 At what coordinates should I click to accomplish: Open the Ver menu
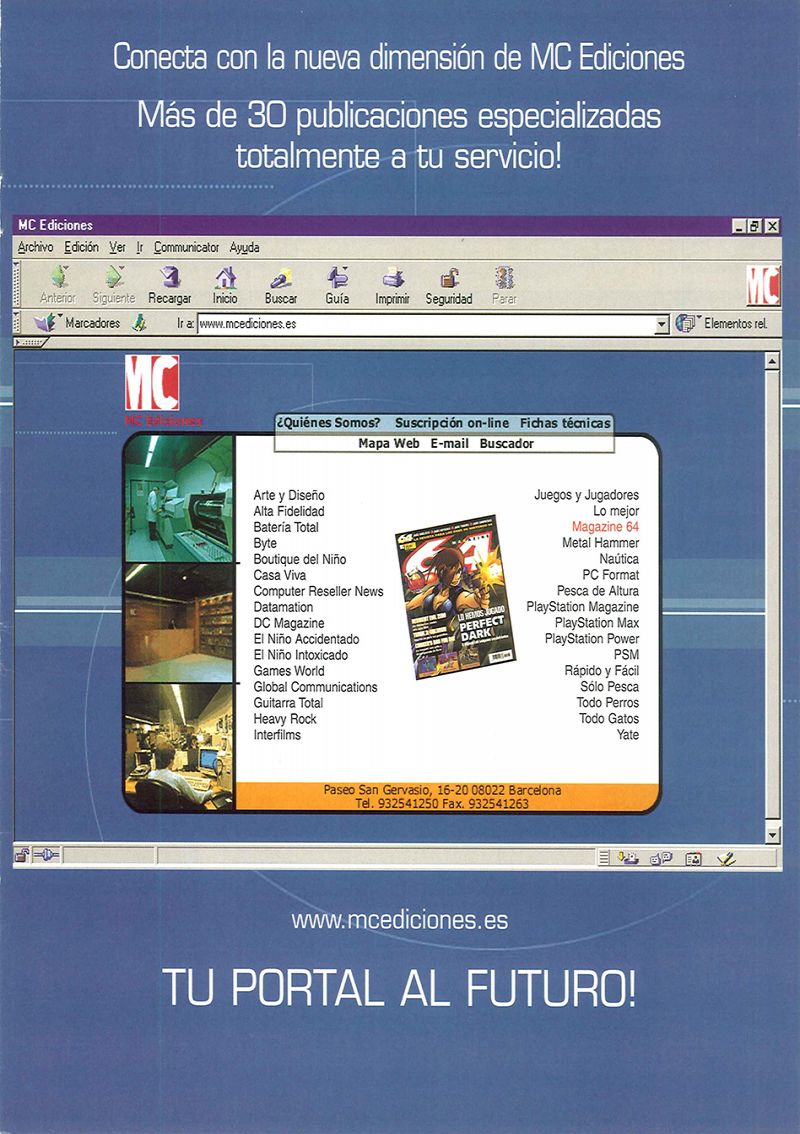[117, 247]
